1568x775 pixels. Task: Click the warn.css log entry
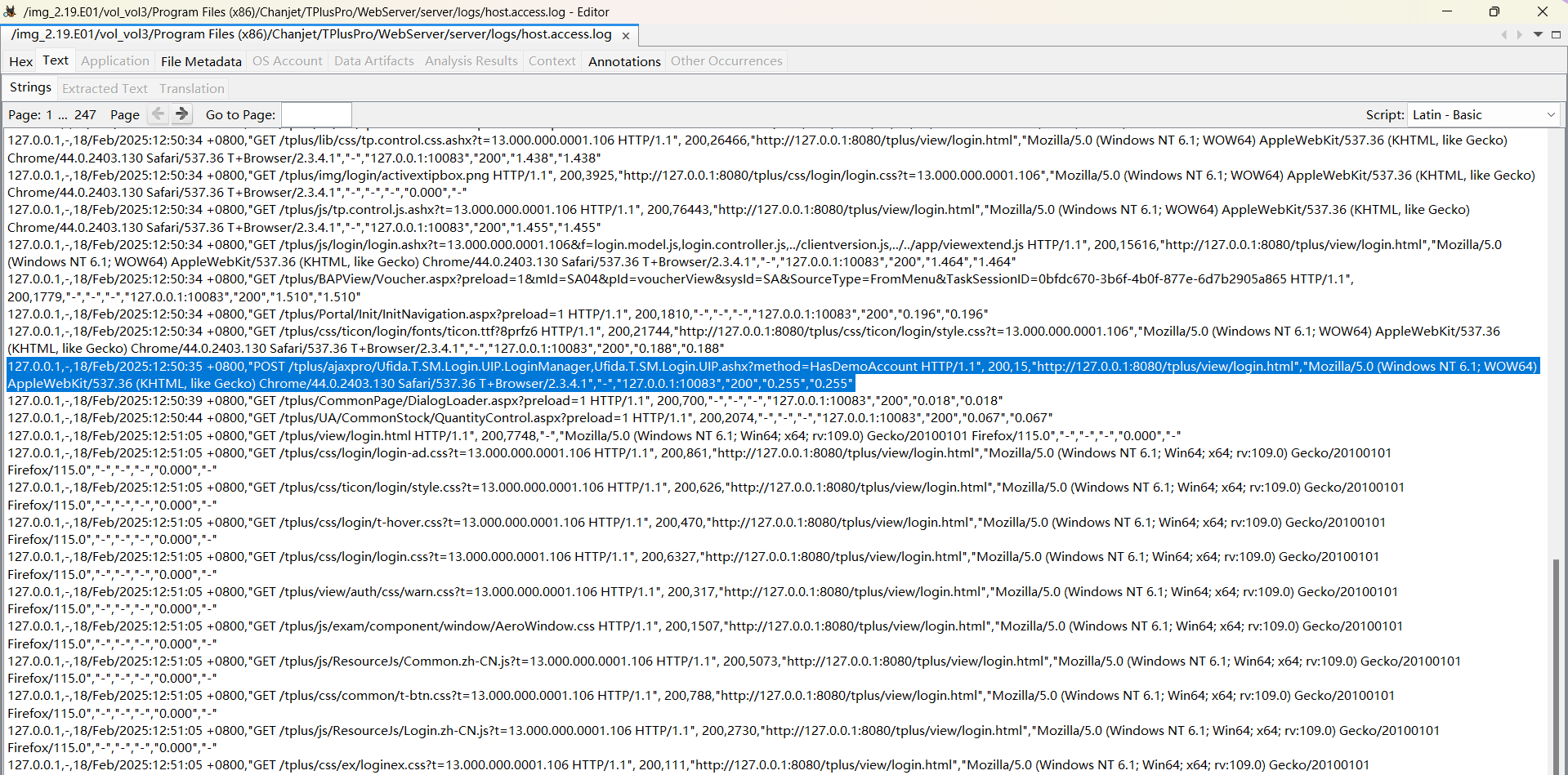(x=703, y=600)
